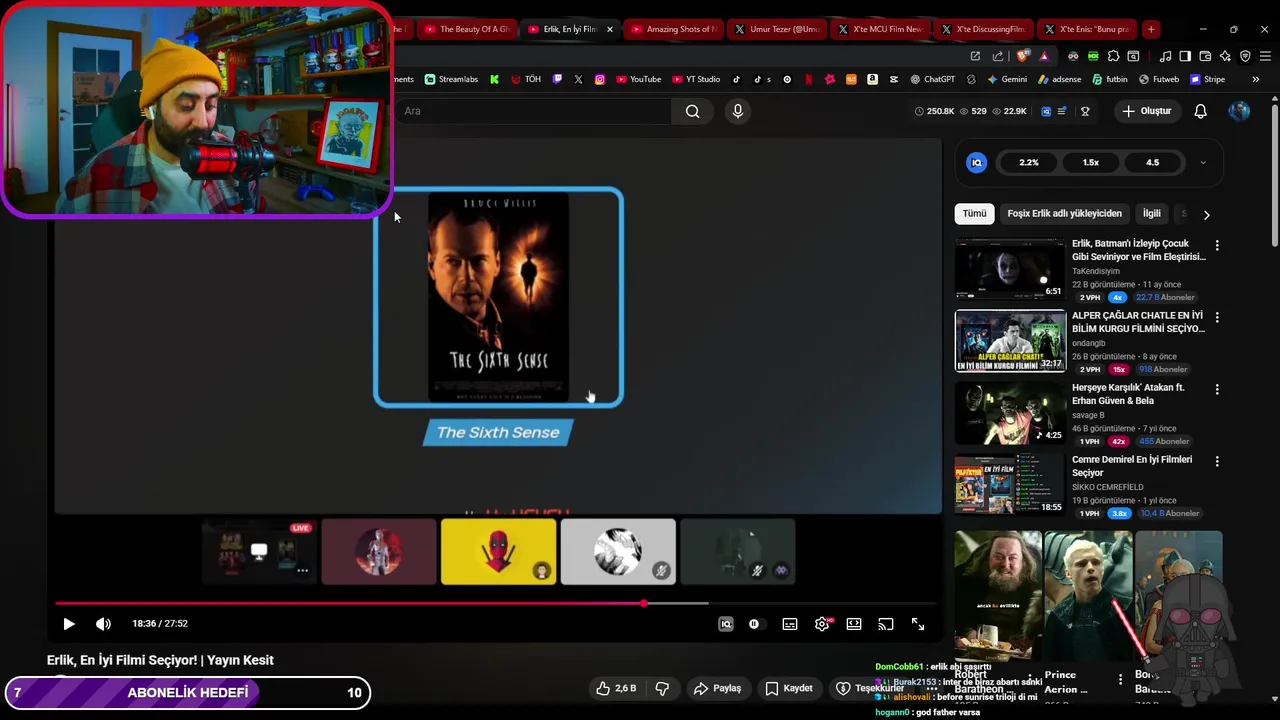This screenshot has height=720, width=1280.
Task: Open options for Erlik Batman video
Action: click(1217, 245)
